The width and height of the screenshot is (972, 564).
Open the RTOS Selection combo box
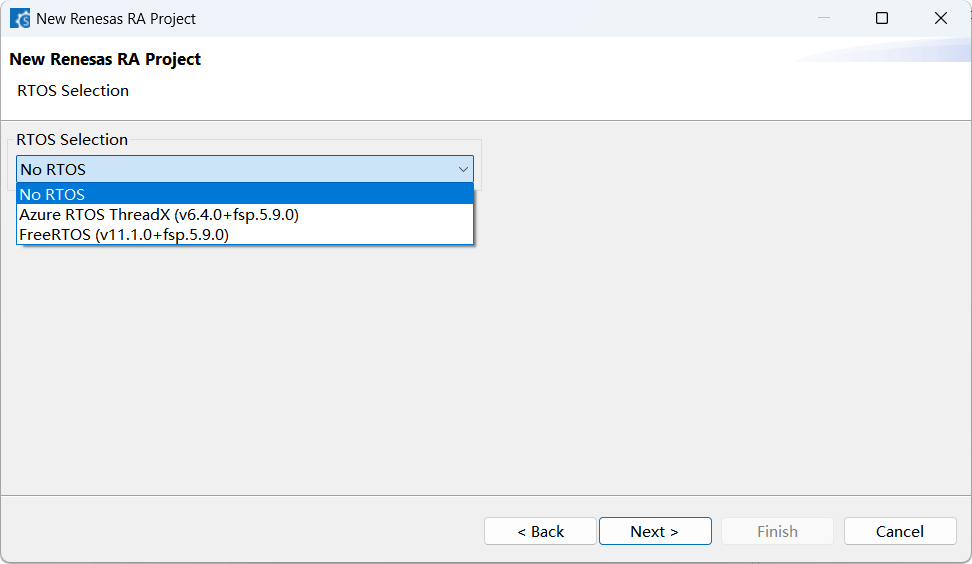(245, 169)
